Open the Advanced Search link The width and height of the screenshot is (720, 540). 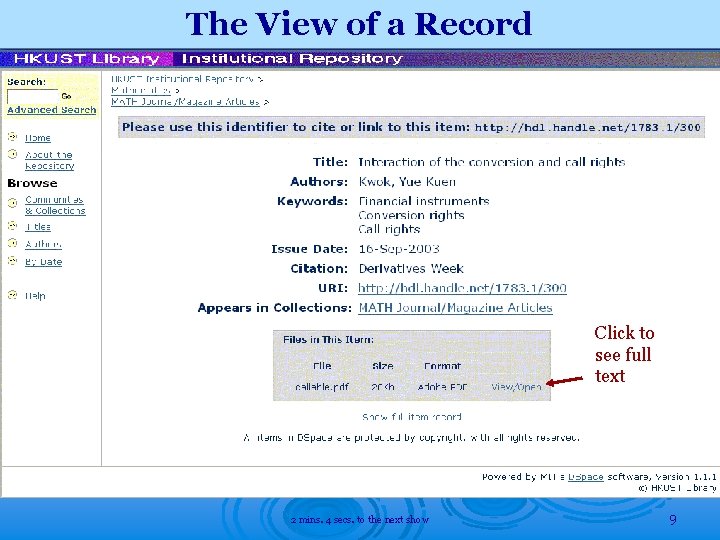coord(51,110)
